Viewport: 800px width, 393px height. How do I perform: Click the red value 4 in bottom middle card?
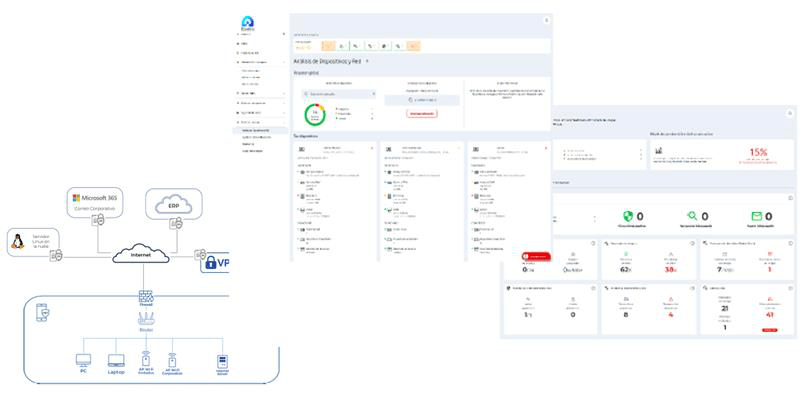click(670, 315)
